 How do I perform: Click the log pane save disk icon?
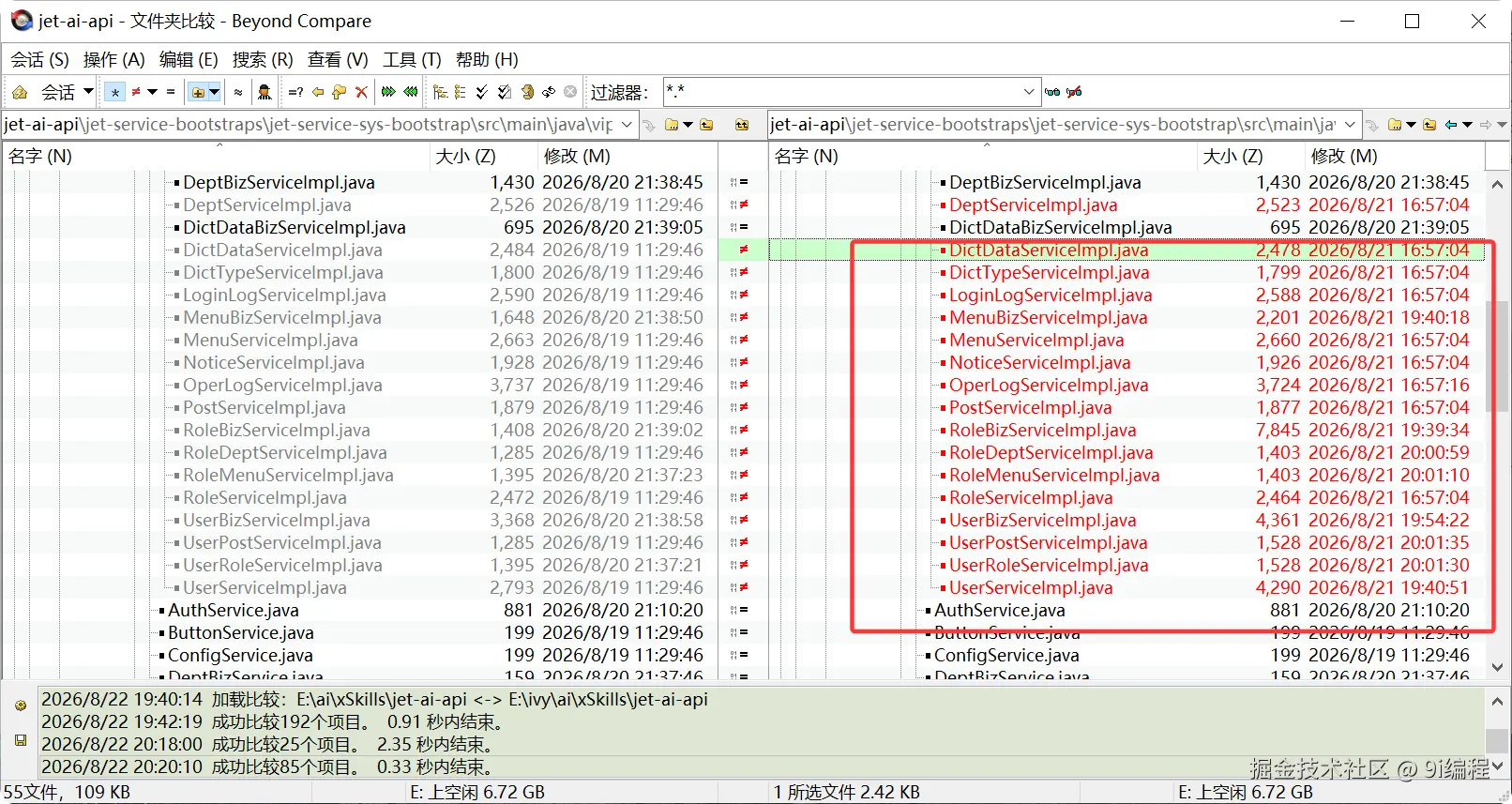coord(21,740)
